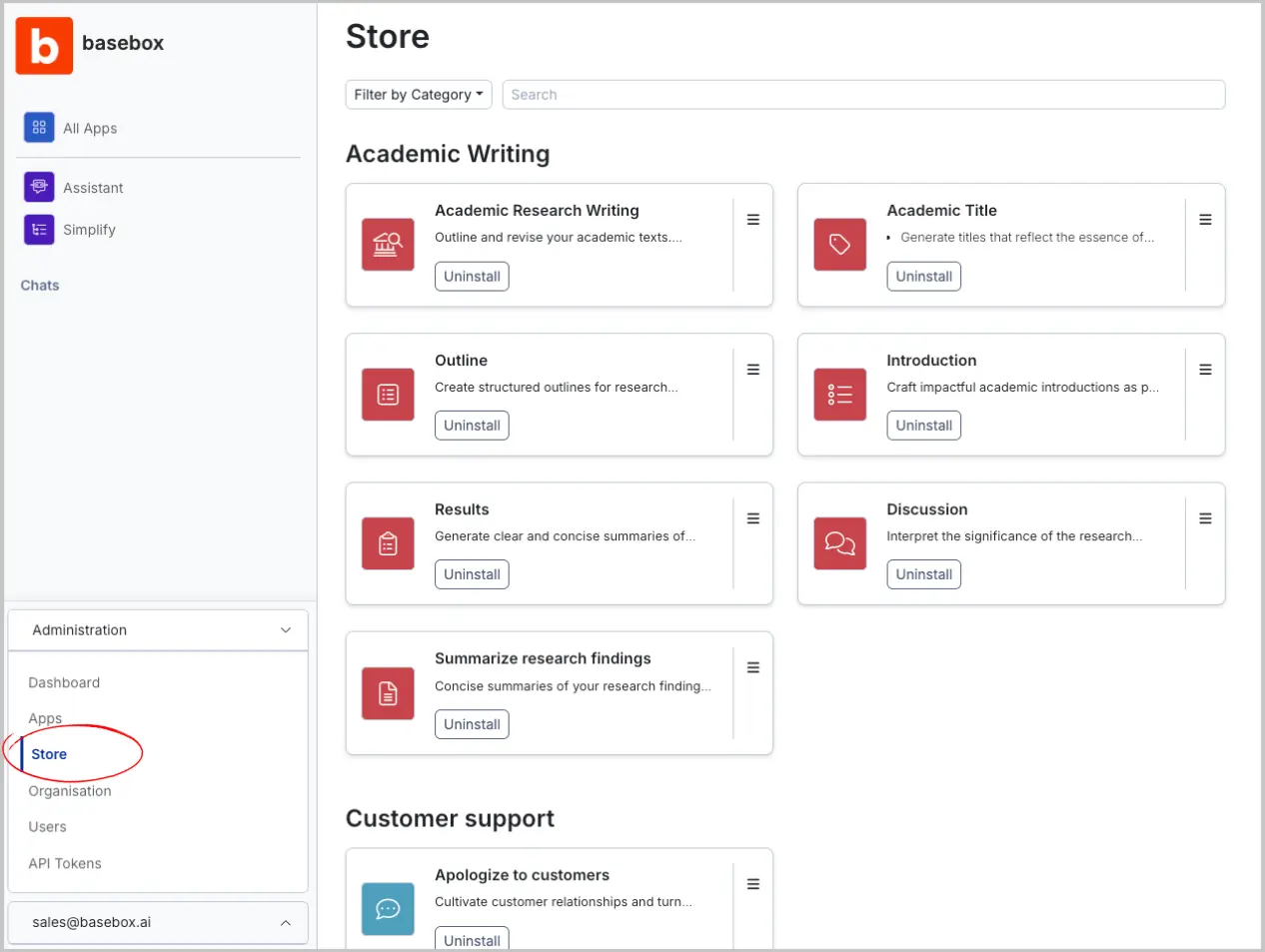
Task: Open hamburger menu on Outline card
Action: tap(753, 370)
